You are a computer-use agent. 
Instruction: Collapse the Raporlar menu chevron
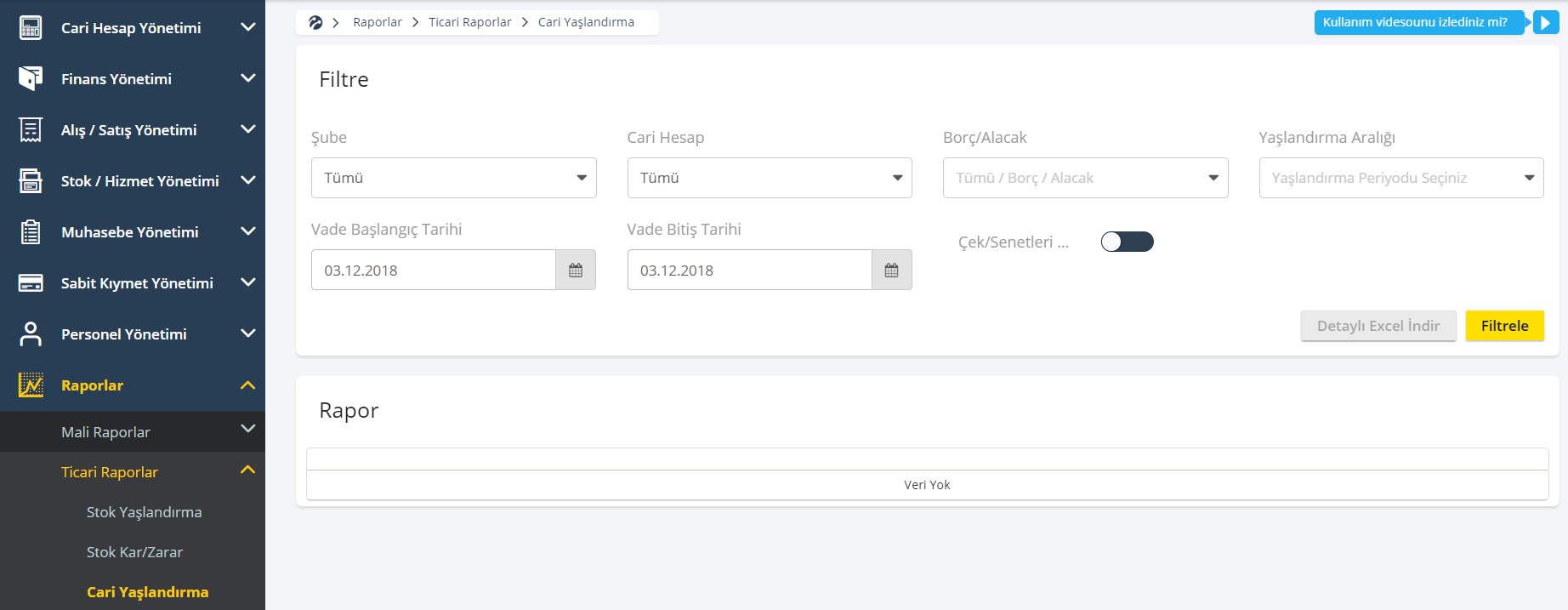pos(248,385)
